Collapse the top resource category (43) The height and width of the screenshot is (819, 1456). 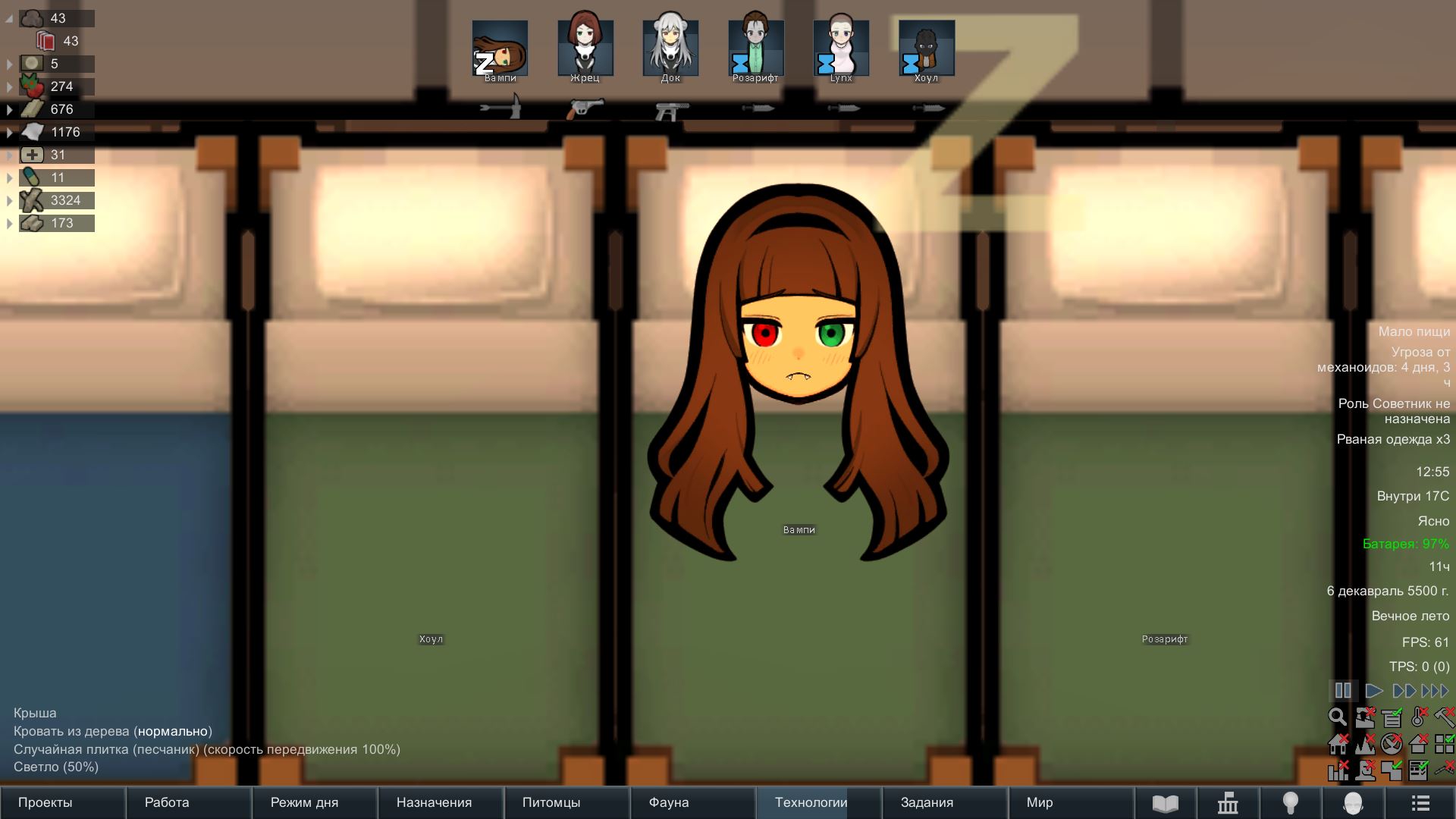(9, 19)
